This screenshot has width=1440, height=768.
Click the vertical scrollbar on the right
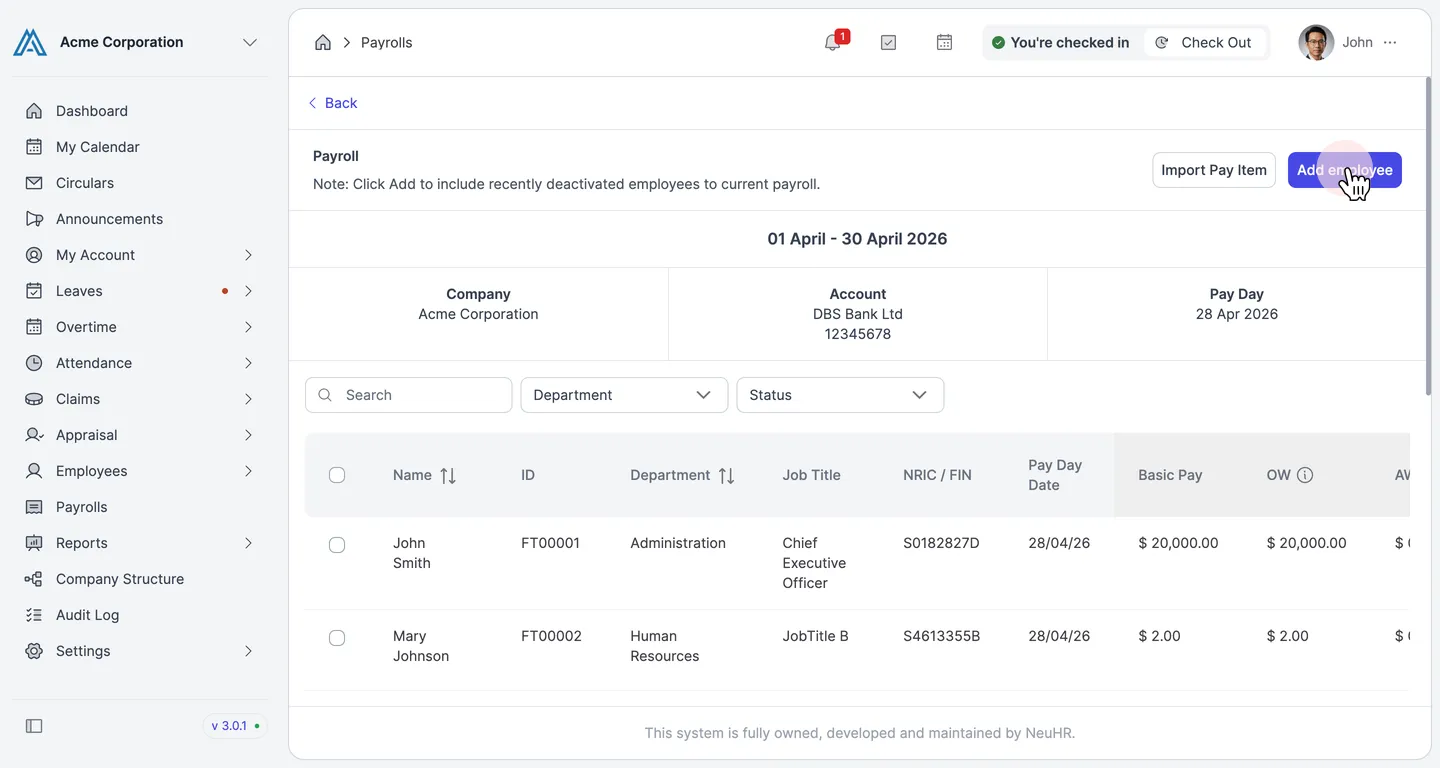1426,236
